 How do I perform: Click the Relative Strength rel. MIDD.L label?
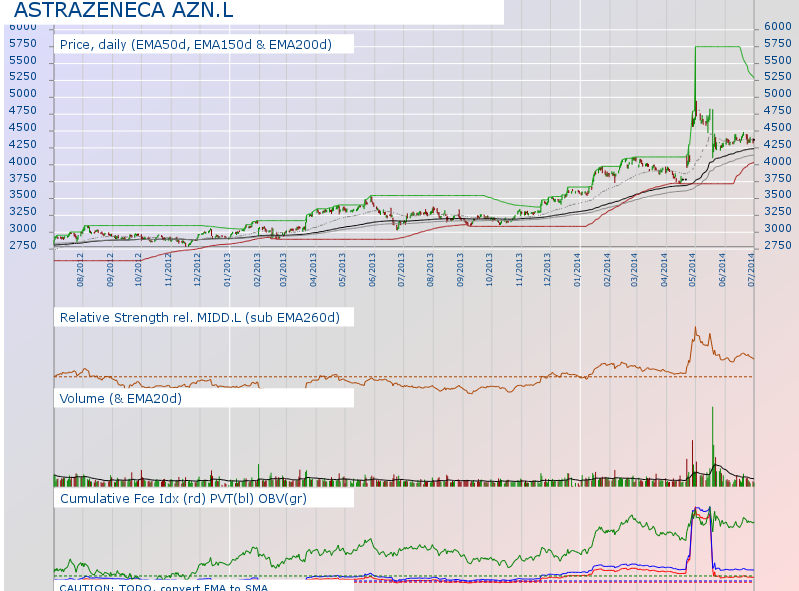point(200,318)
